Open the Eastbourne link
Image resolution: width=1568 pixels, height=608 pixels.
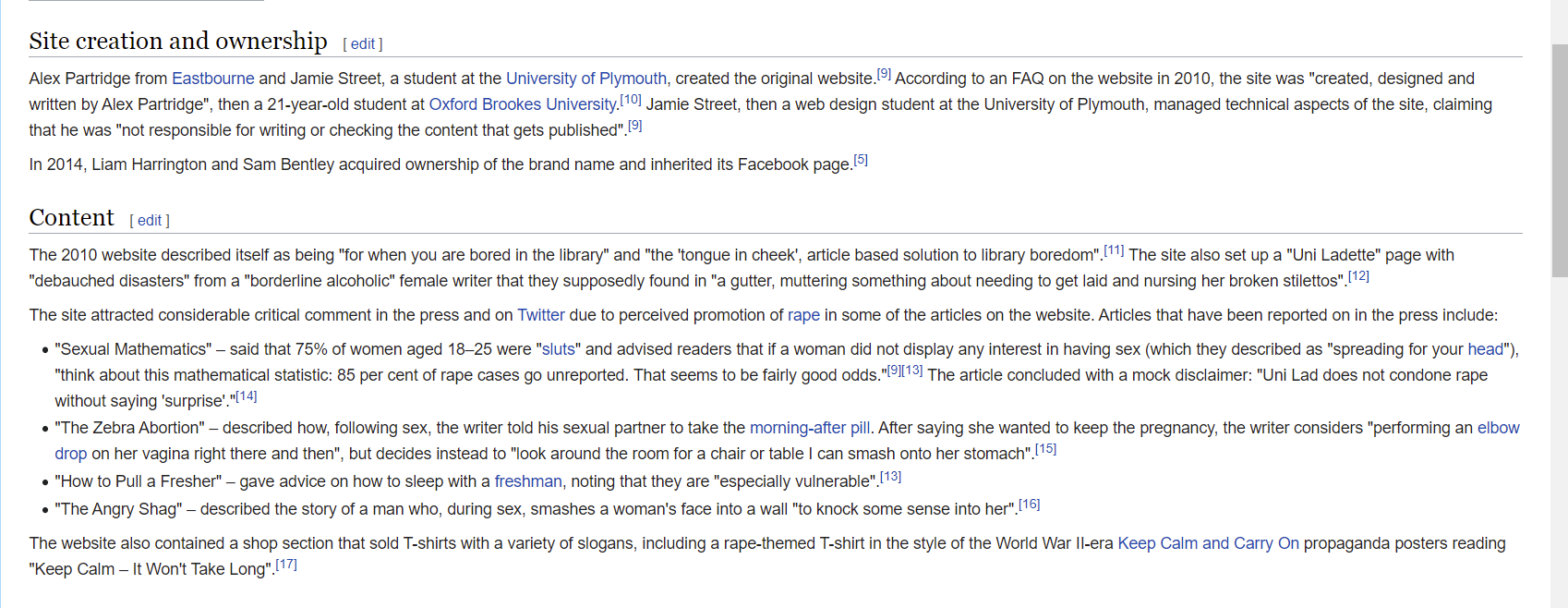pos(212,79)
